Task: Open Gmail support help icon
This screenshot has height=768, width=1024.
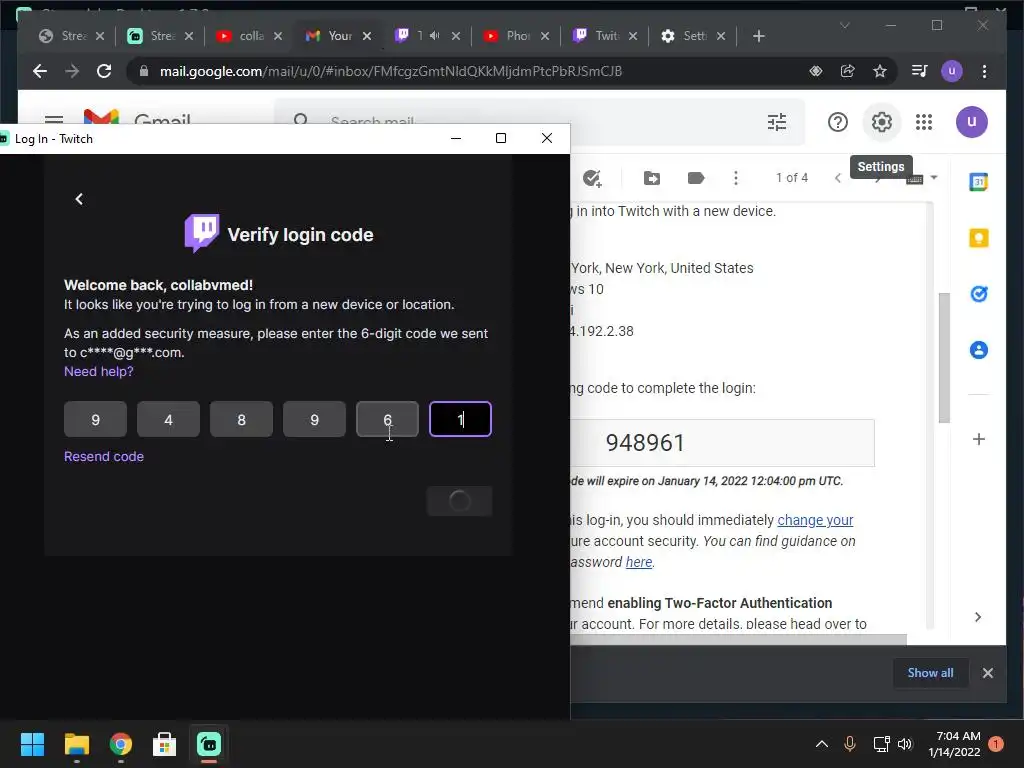Action: point(838,122)
